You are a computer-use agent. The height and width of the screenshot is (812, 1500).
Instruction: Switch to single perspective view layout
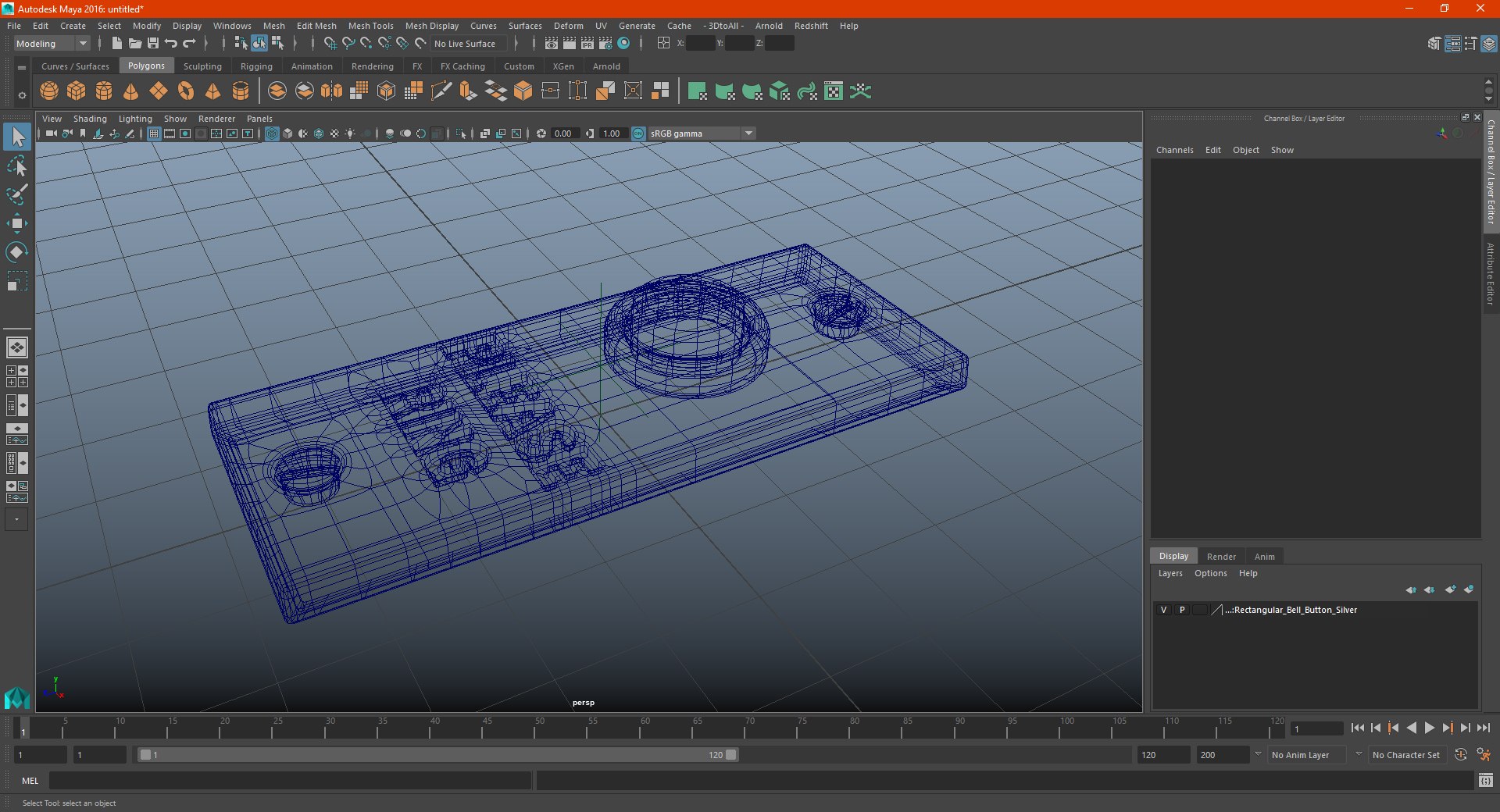(x=16, y=347)
